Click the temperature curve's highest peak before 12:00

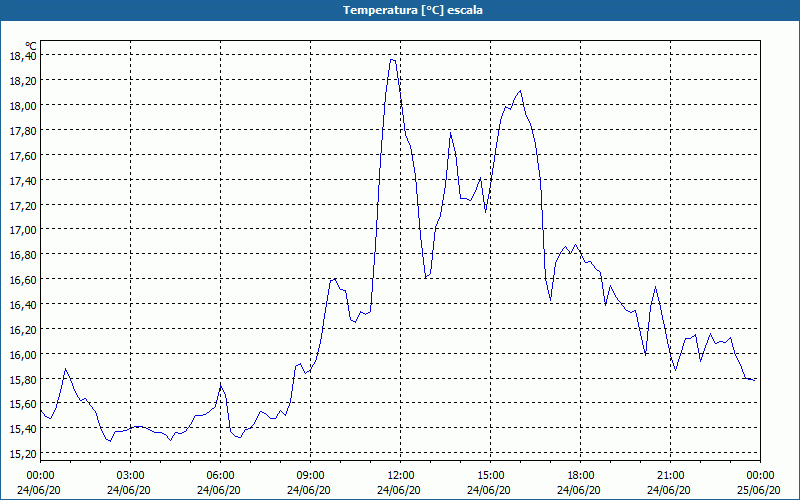click(392, 60)
